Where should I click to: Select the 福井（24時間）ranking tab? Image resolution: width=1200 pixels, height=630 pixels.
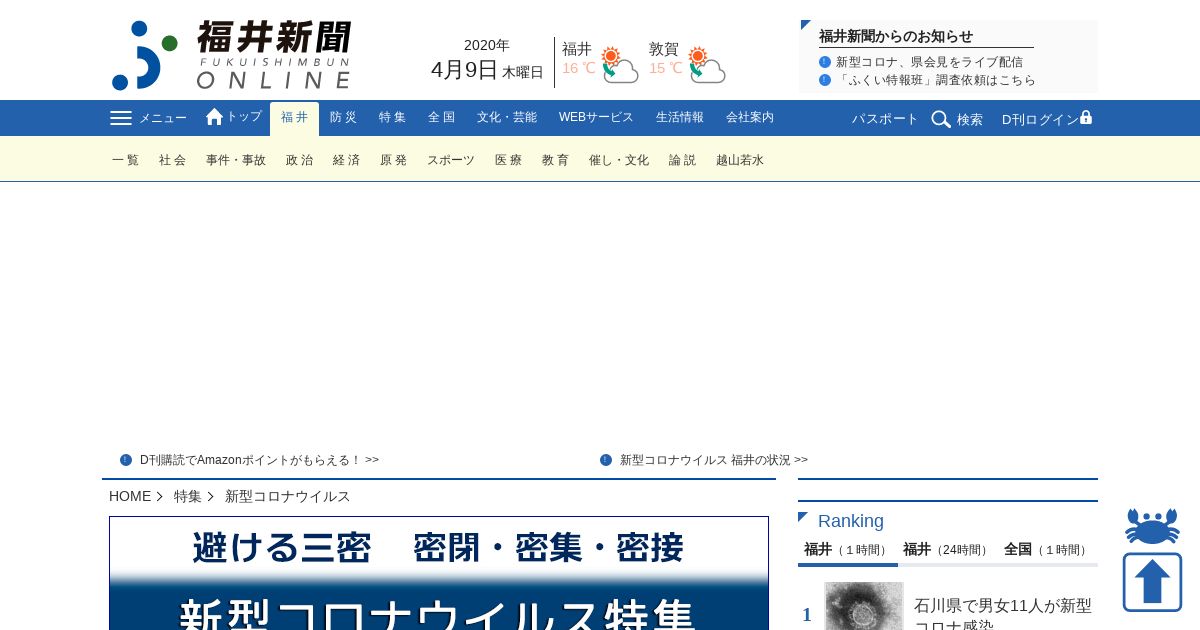947,549
